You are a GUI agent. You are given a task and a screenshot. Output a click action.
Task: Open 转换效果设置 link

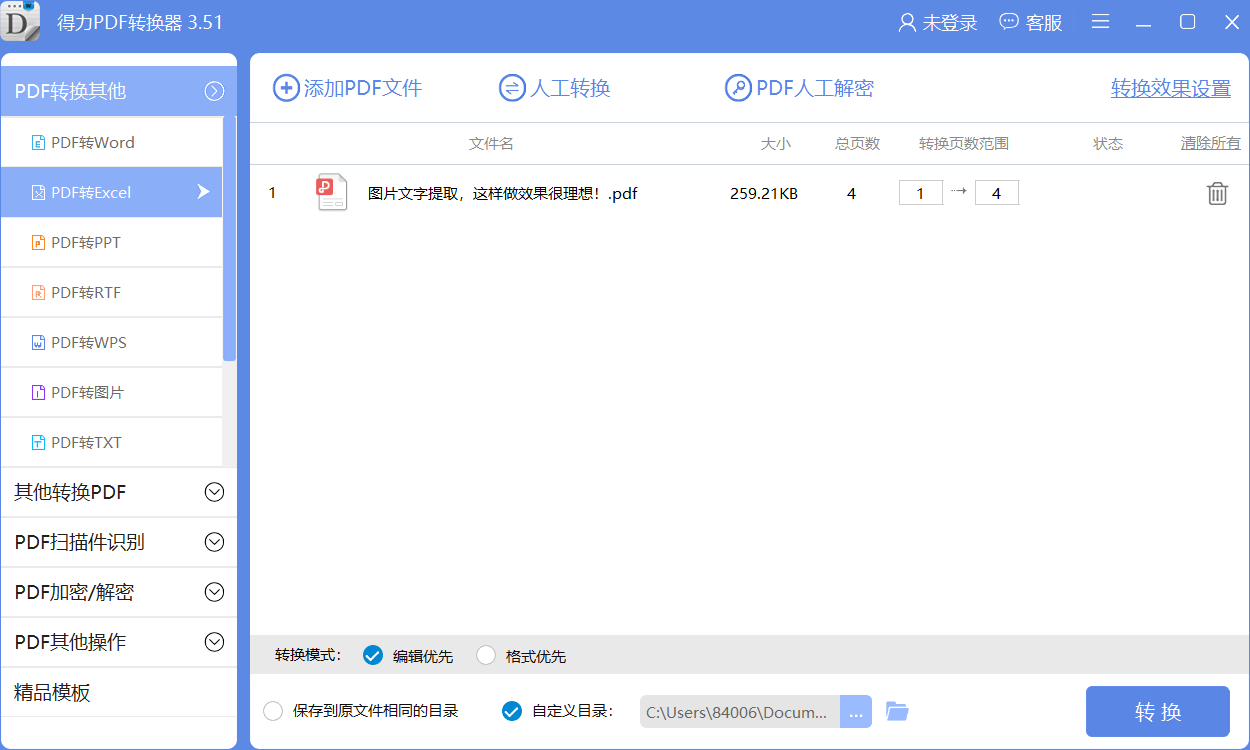pyautogui.click(x=1171, y=89)
